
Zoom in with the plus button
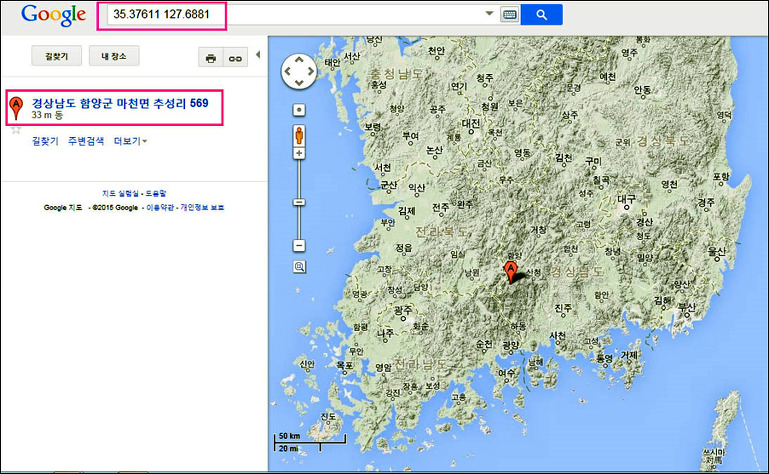point(299,154)
